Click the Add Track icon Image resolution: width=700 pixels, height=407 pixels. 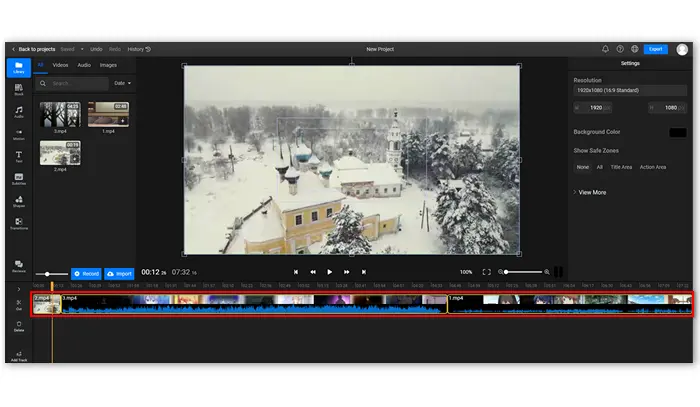(x=19, y=356)
